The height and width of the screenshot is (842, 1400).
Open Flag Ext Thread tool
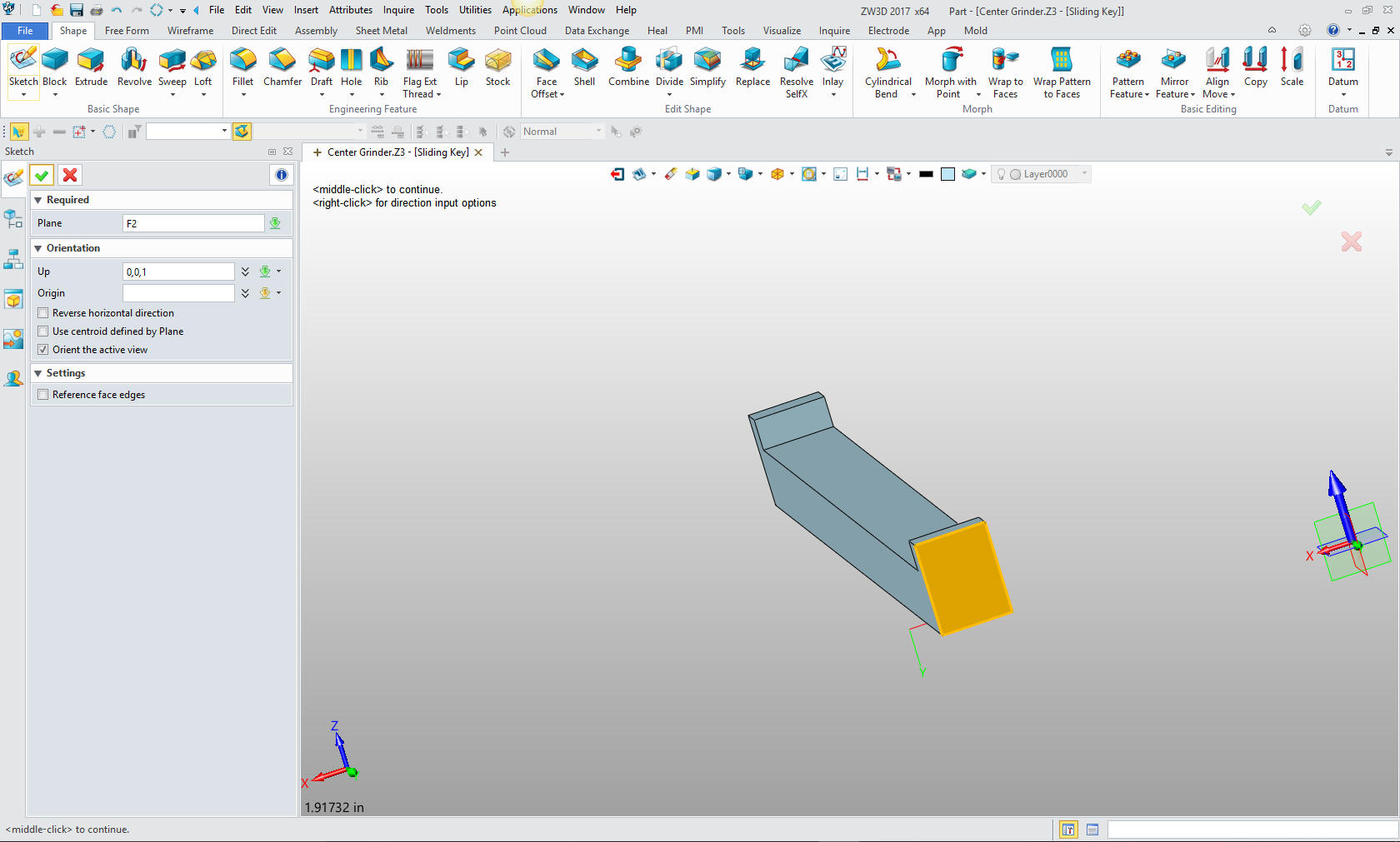point(420,72)
